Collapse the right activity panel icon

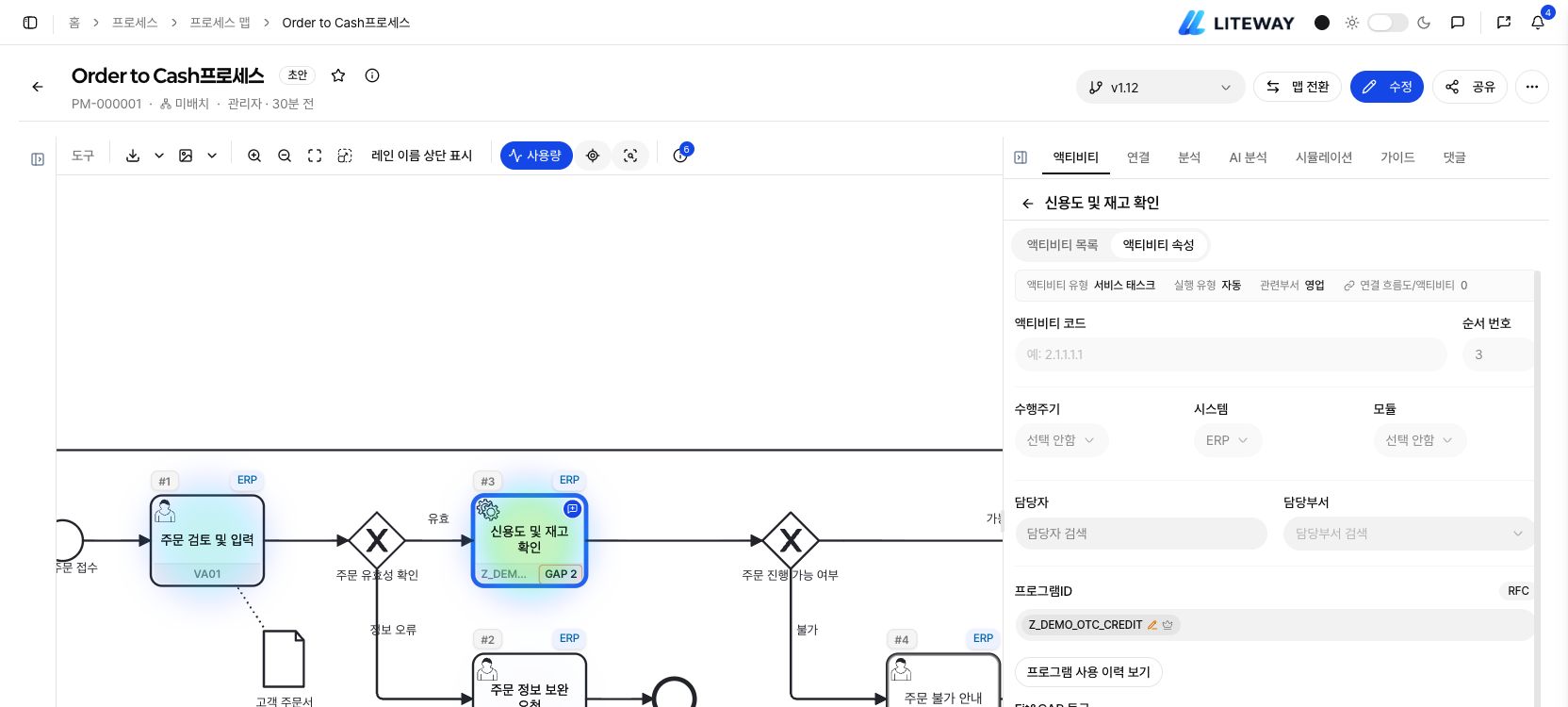[x=1021, y=157]
